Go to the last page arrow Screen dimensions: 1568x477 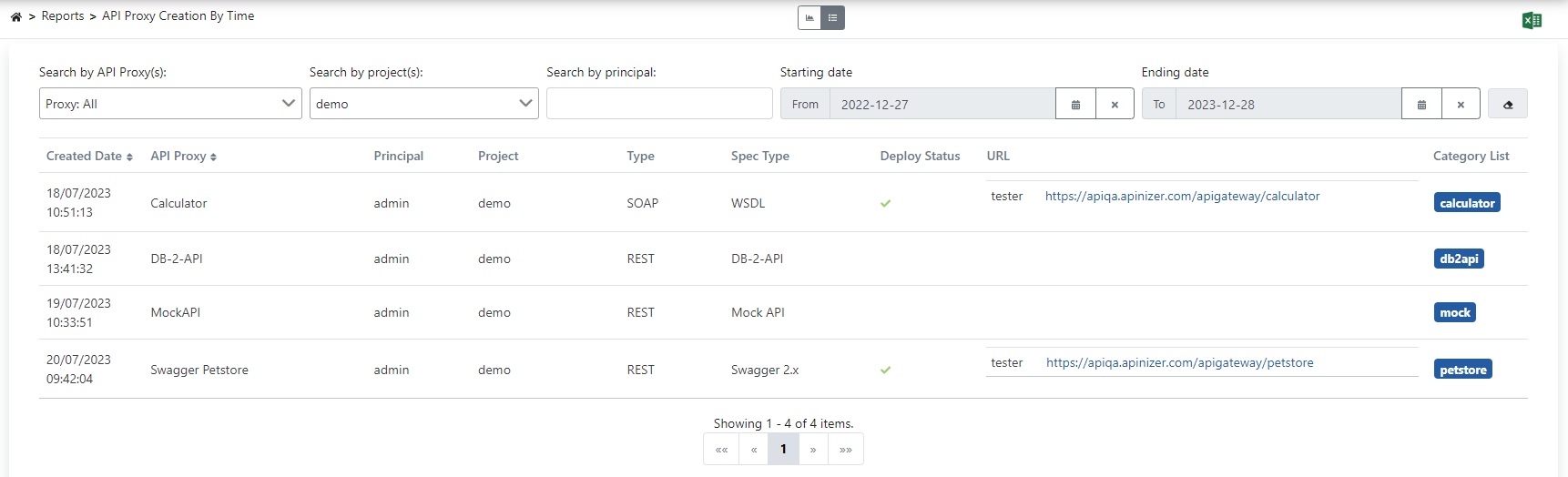point(845,449)
